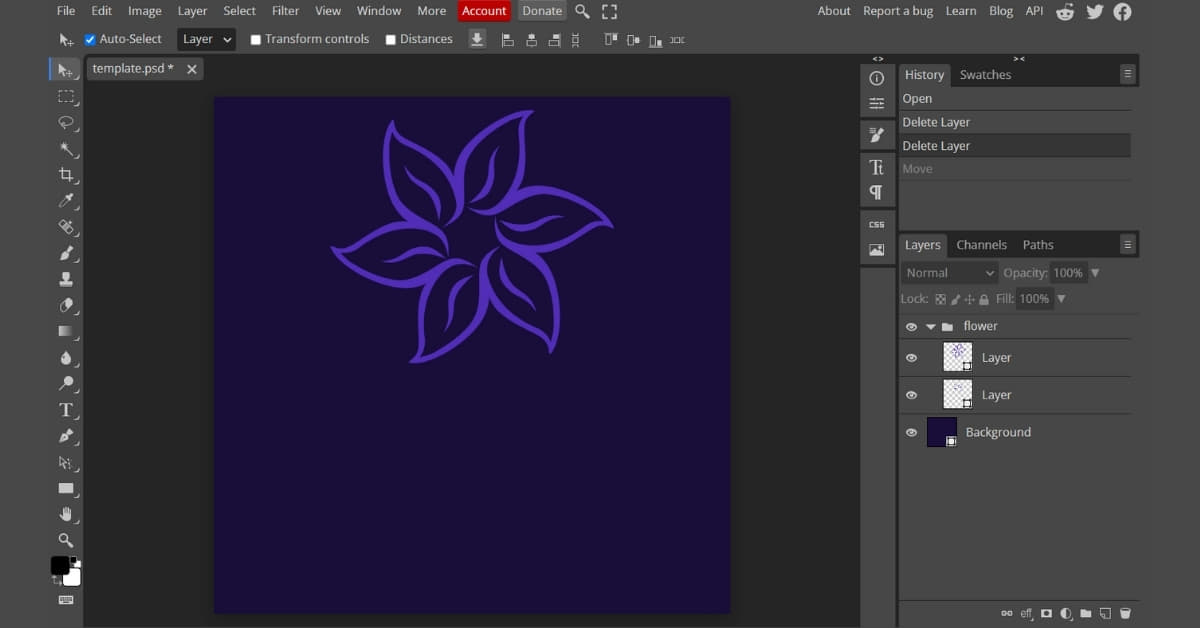Pick the Rectangle shape tool
The height and width of the screenshot is (628, 1200).
65,488
